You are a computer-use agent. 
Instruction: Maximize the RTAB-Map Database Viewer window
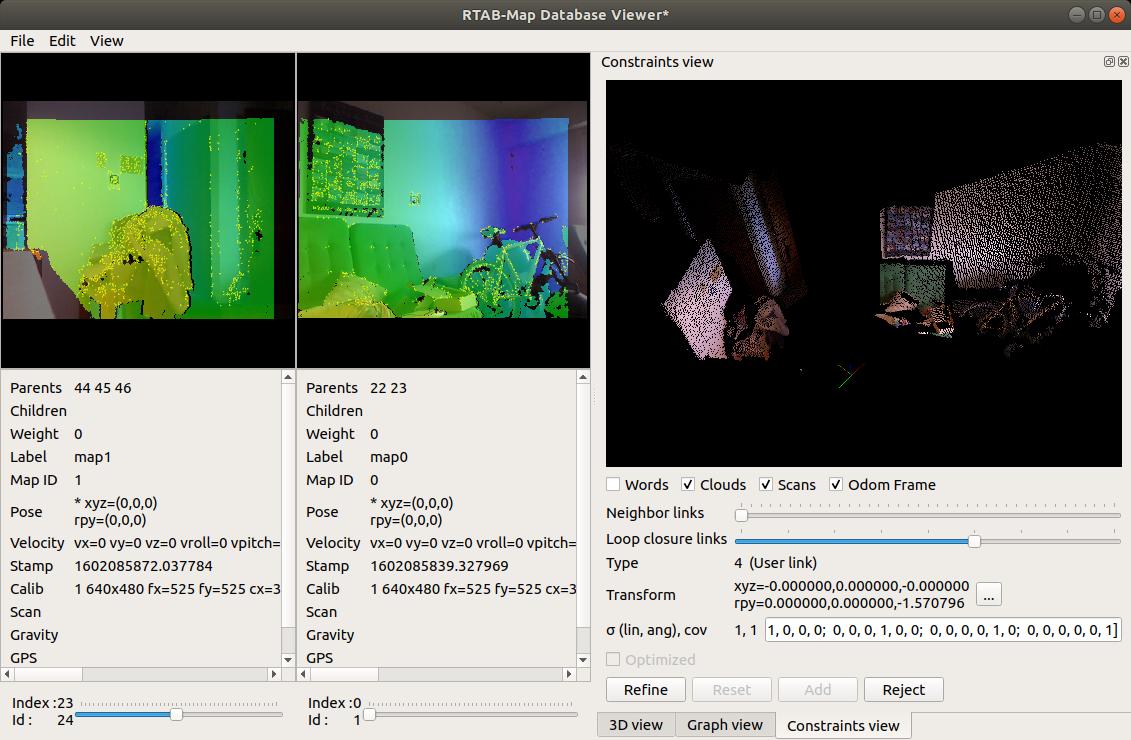[x=1096, y=14]
